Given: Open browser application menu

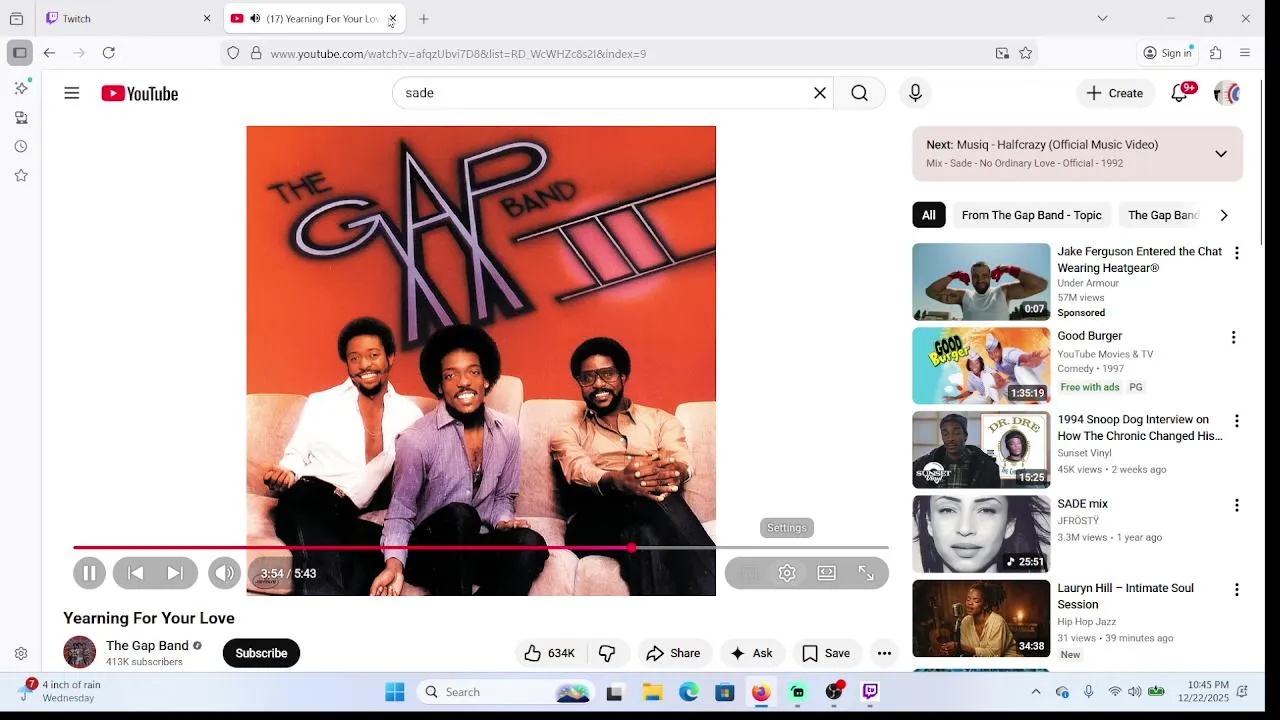Looking at the screenshot, I should point(1245,53).
